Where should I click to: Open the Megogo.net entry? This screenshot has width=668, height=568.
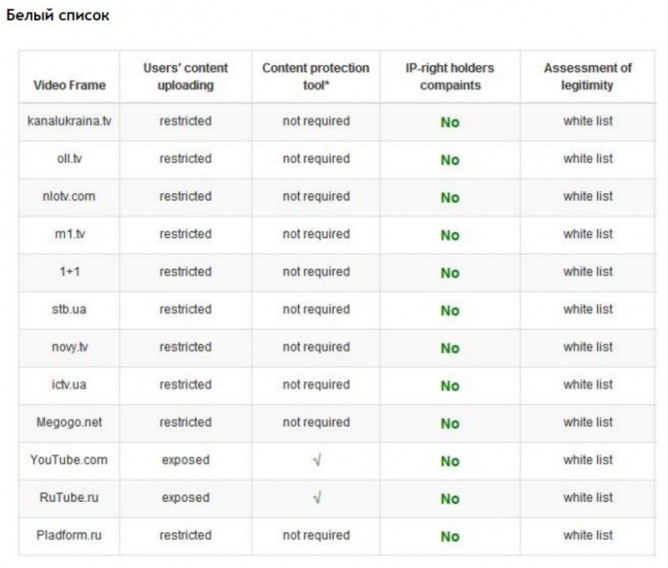pos(69,422)
